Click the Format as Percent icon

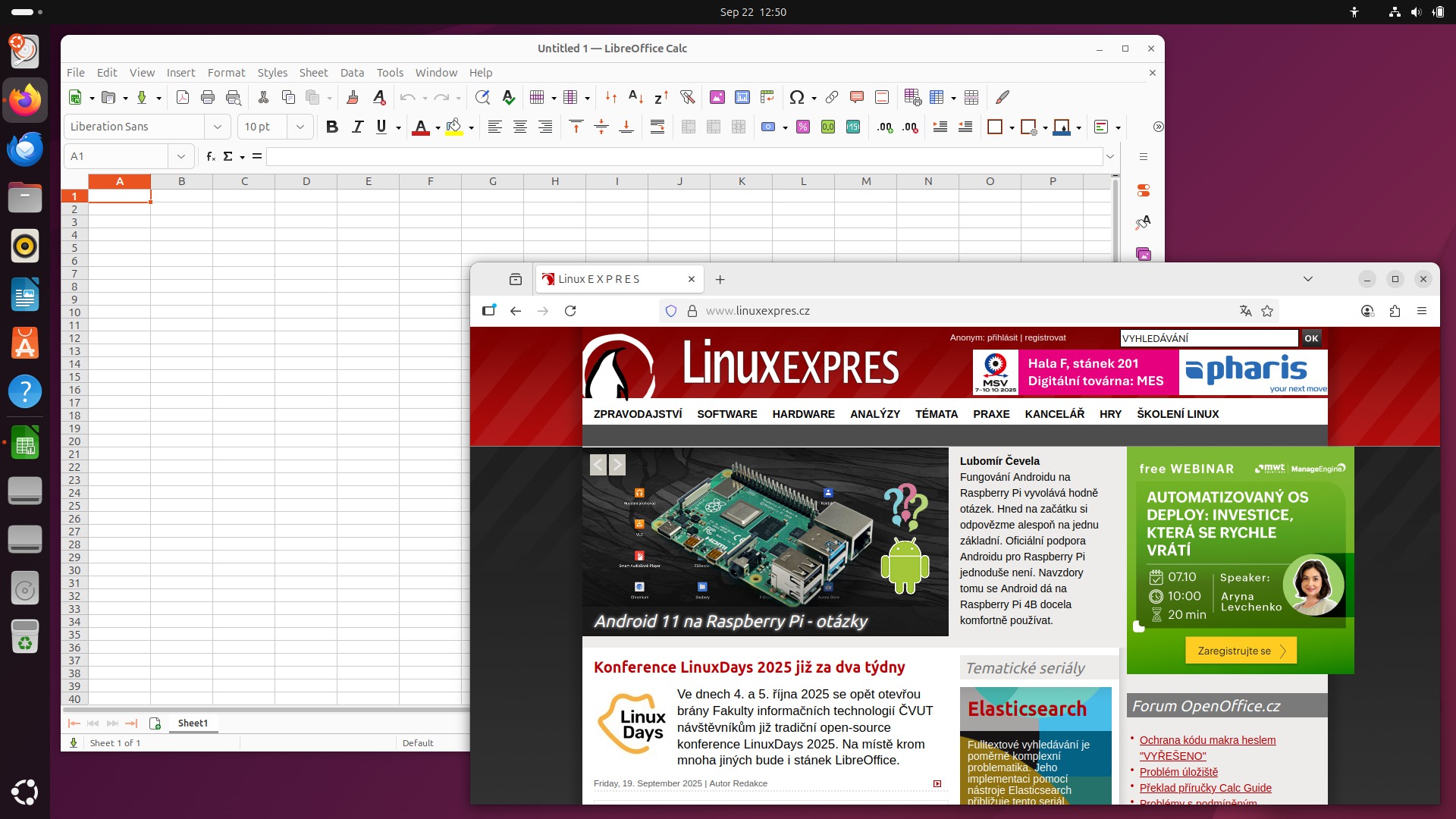(x=802, y=127)
